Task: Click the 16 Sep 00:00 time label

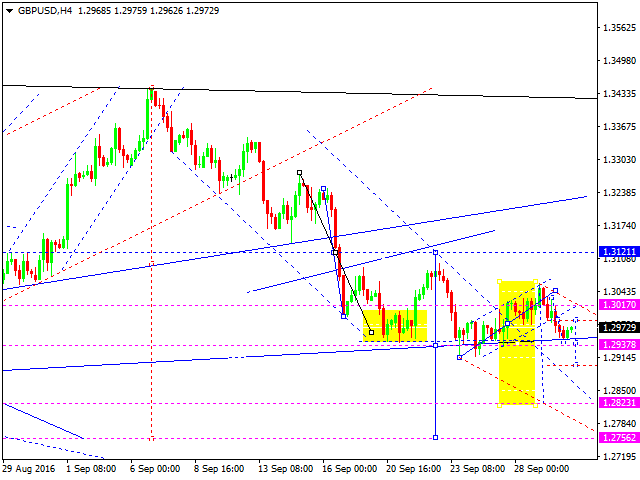Action: coord(349,469)
